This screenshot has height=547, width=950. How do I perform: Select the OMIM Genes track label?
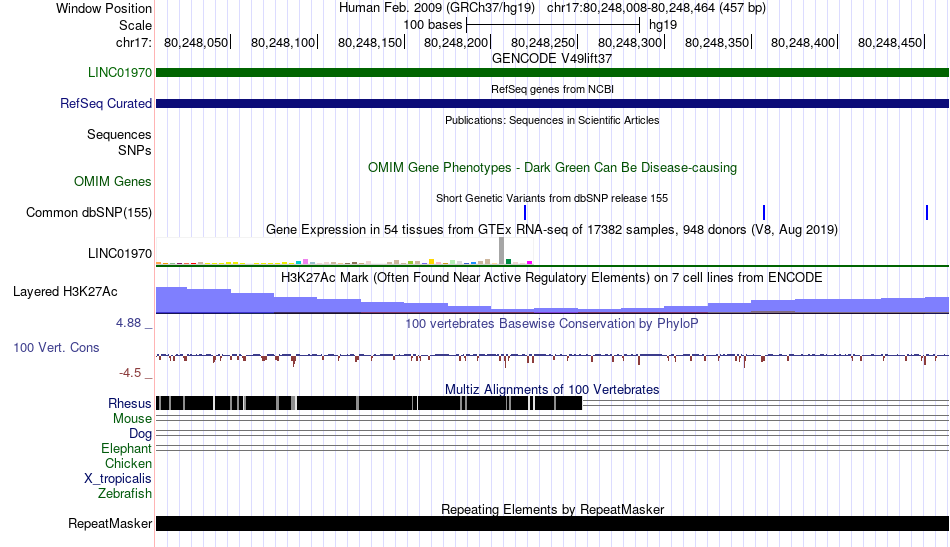(112, 181)
